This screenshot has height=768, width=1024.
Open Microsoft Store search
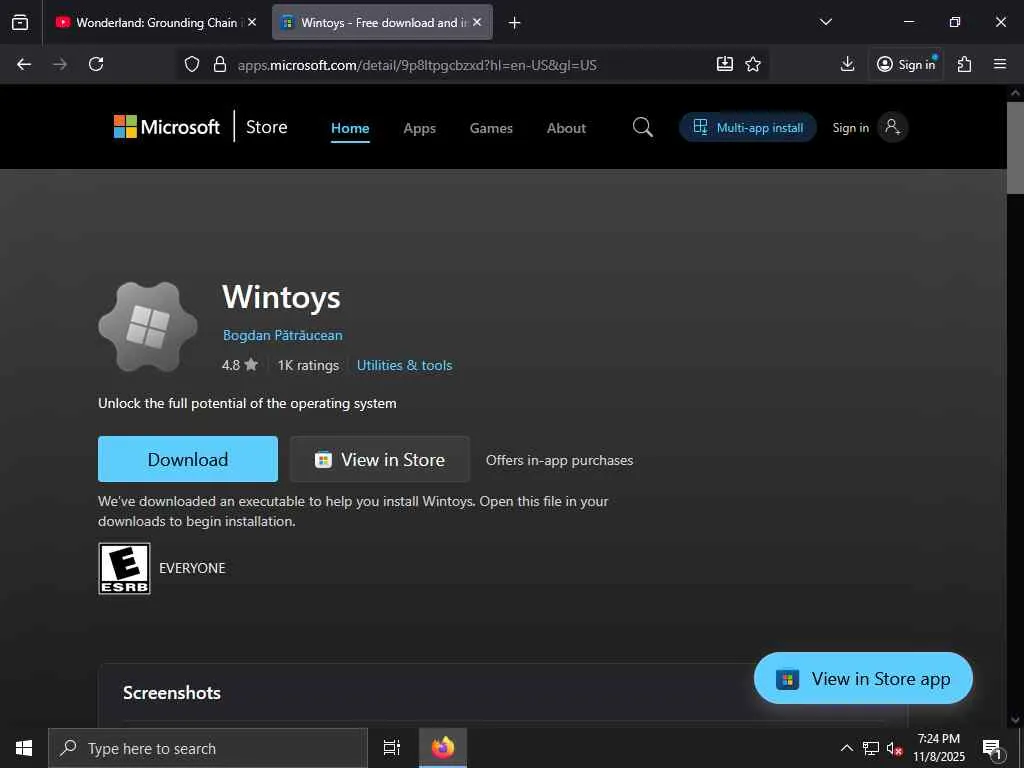[643, 127]
